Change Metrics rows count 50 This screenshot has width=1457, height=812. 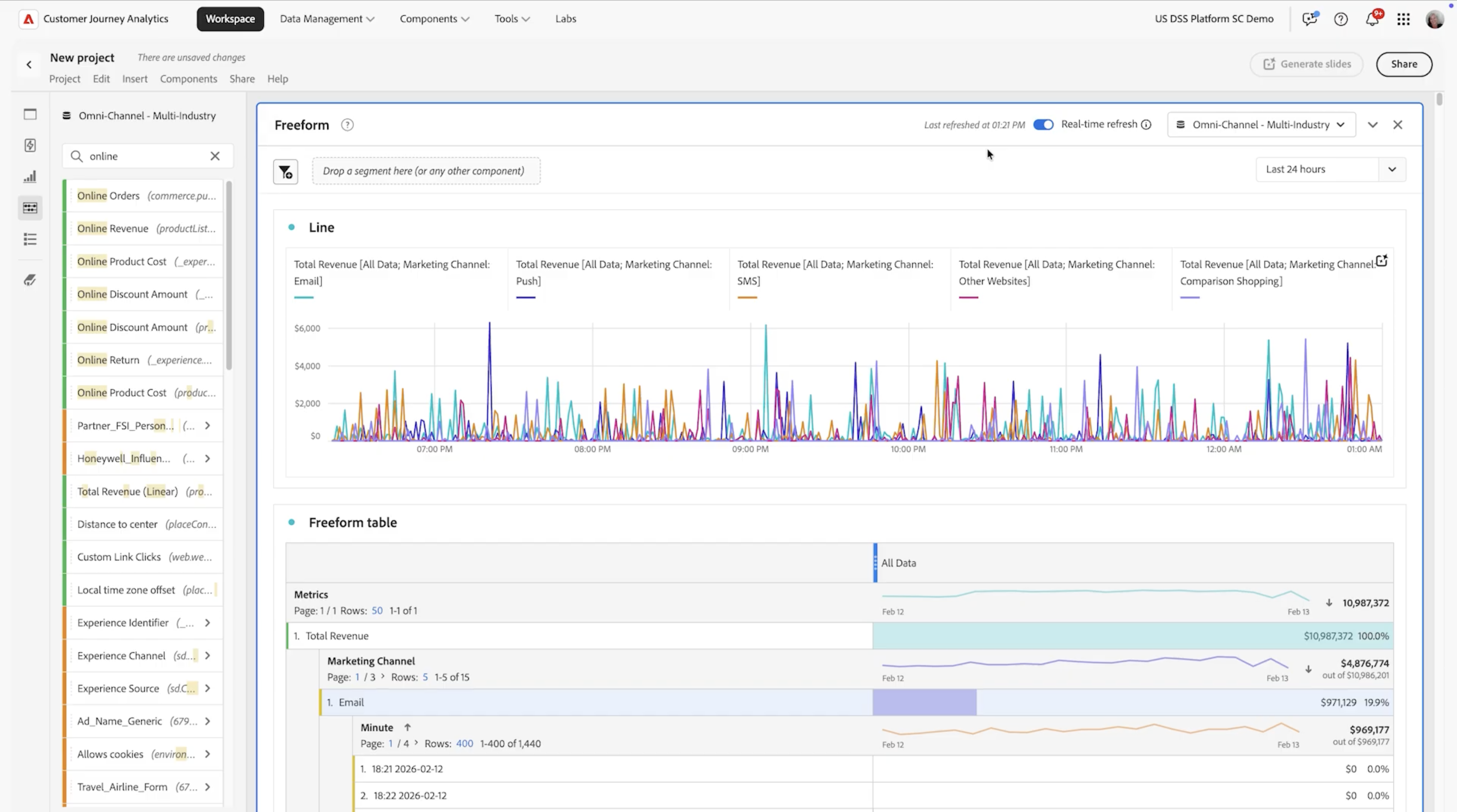377,611
